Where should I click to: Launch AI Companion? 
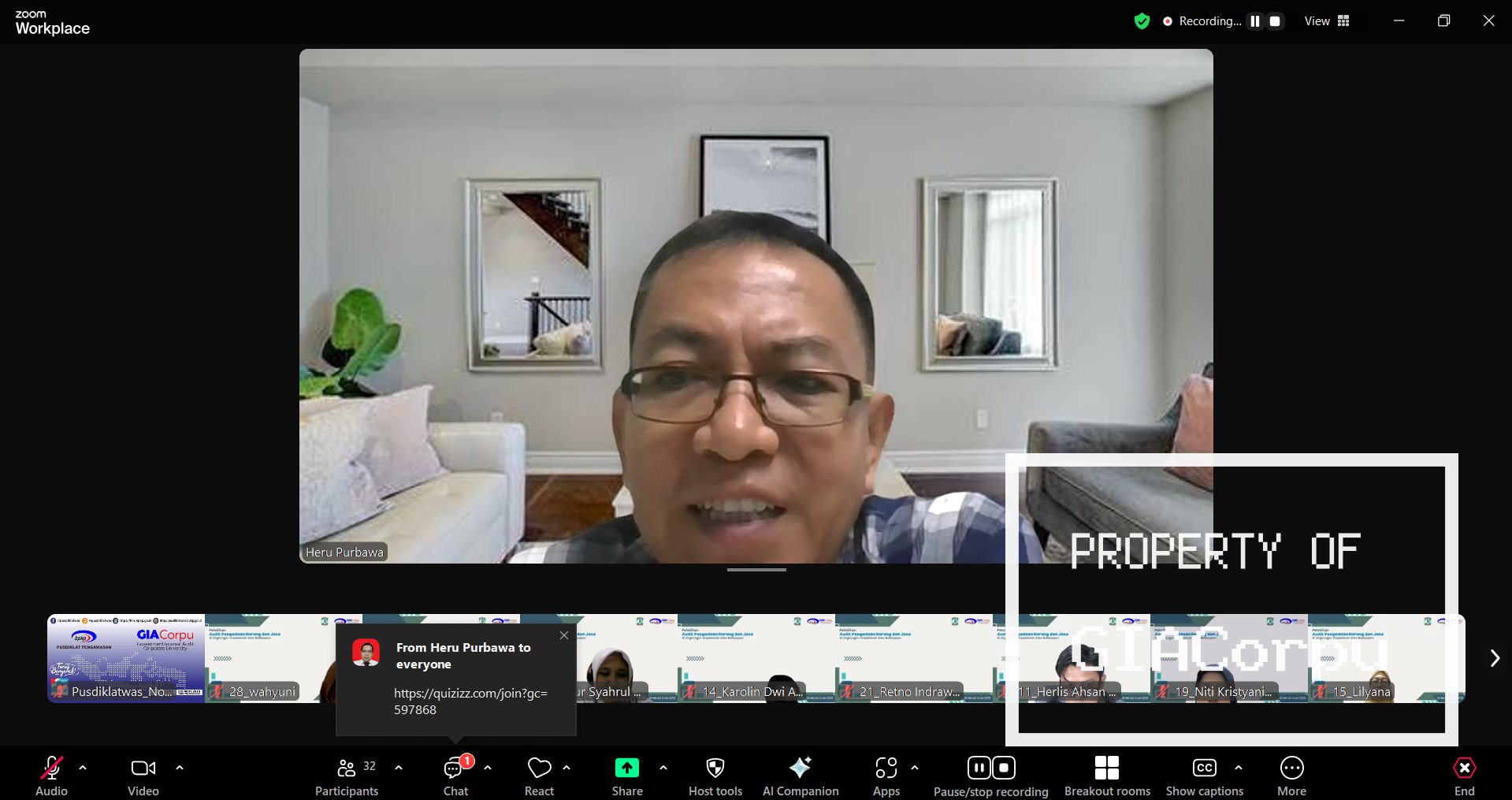(x=800, y=776)
